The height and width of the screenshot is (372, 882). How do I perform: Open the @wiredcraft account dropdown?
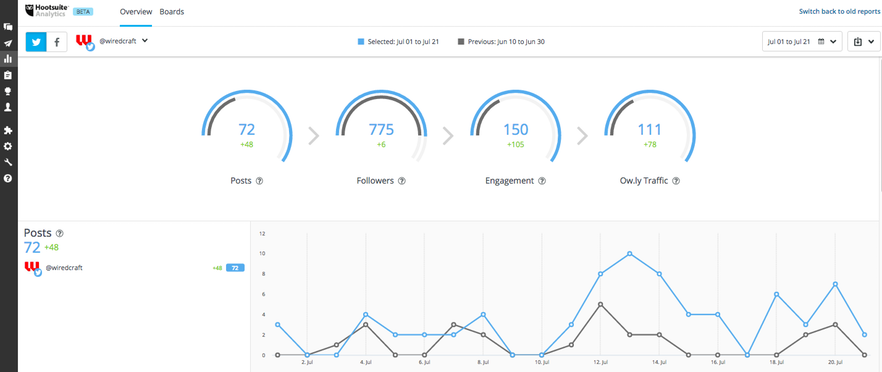pos(123,41)
